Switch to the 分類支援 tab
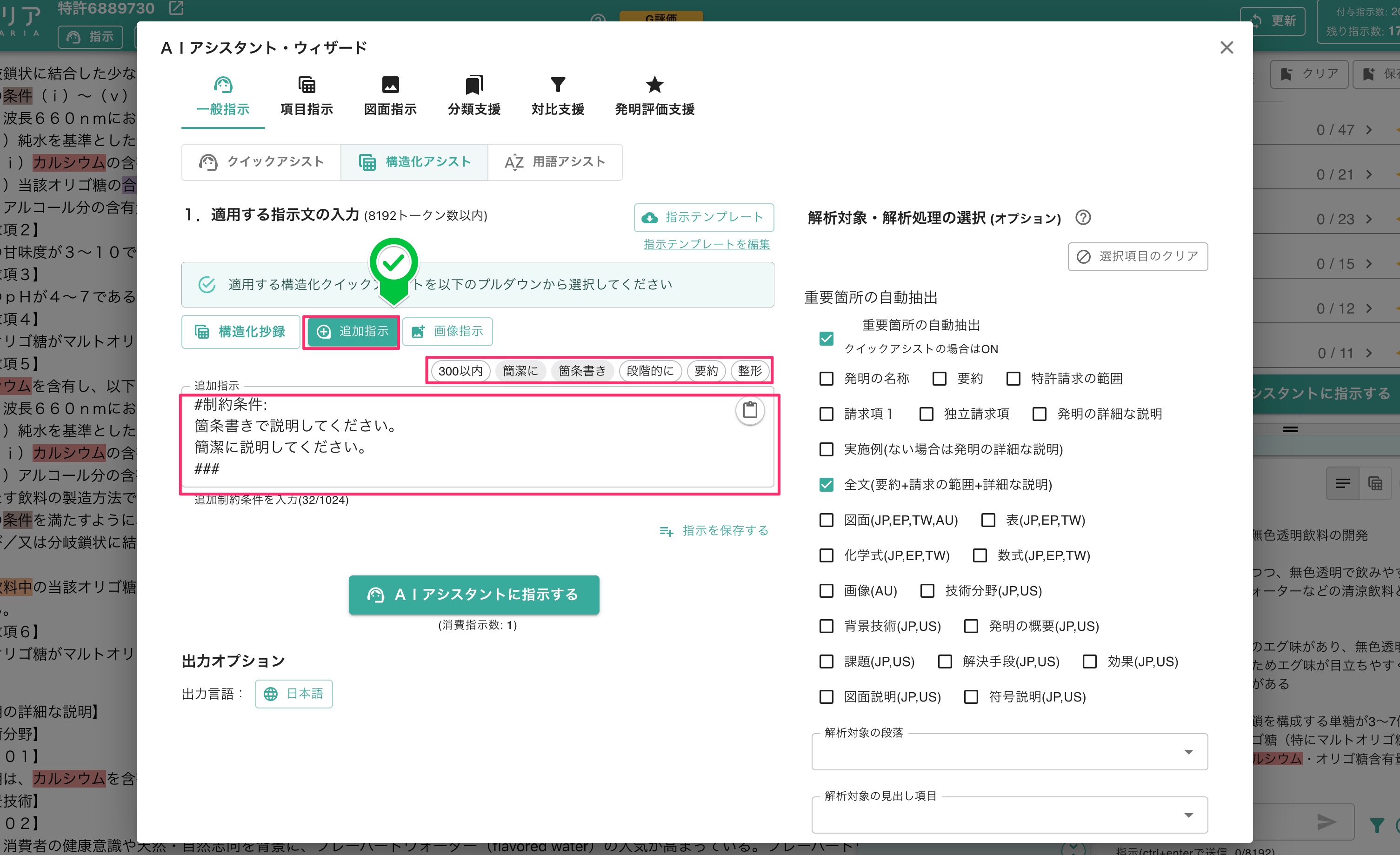This screenshot has width=1400, height=855. 474,97
